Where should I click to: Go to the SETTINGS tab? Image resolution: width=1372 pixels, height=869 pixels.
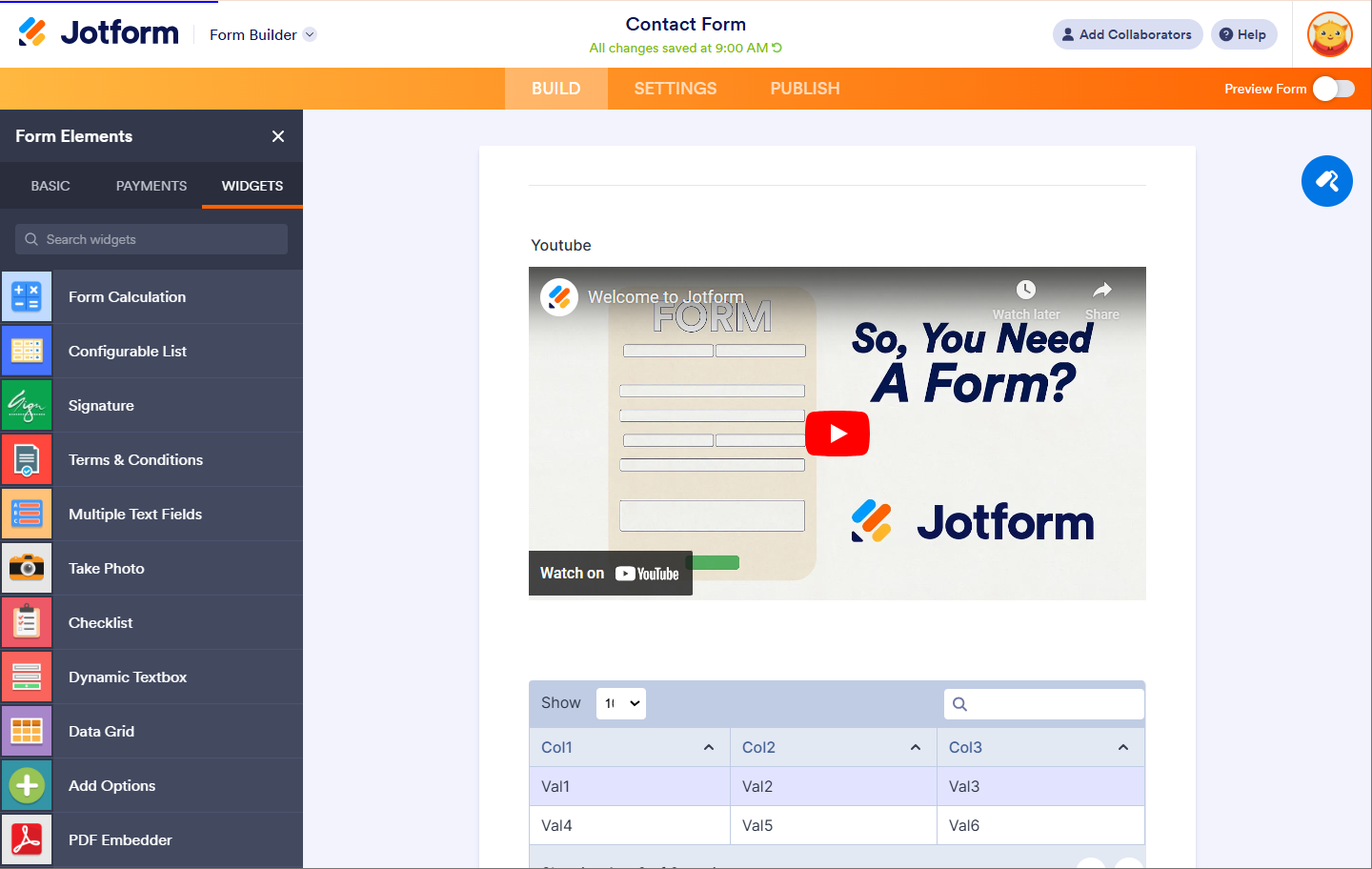point(676,89)
